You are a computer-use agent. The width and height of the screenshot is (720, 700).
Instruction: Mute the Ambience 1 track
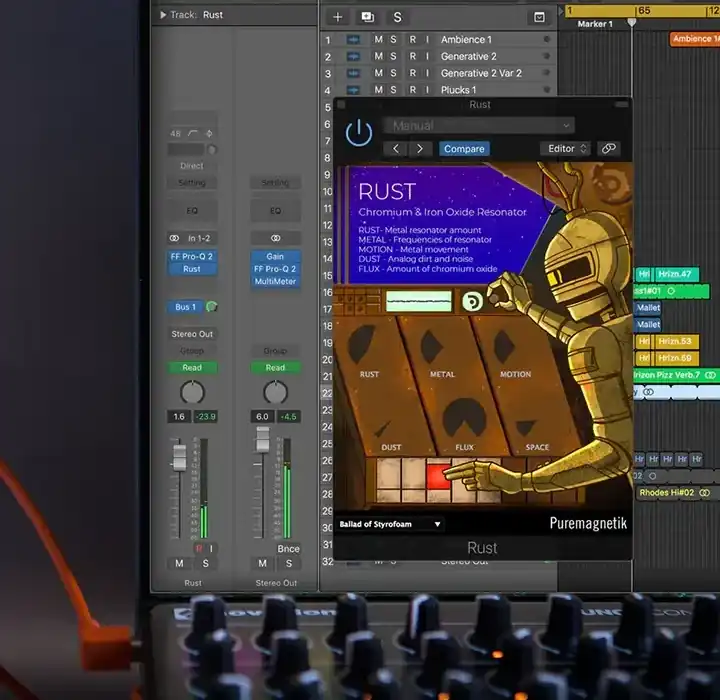378,40
